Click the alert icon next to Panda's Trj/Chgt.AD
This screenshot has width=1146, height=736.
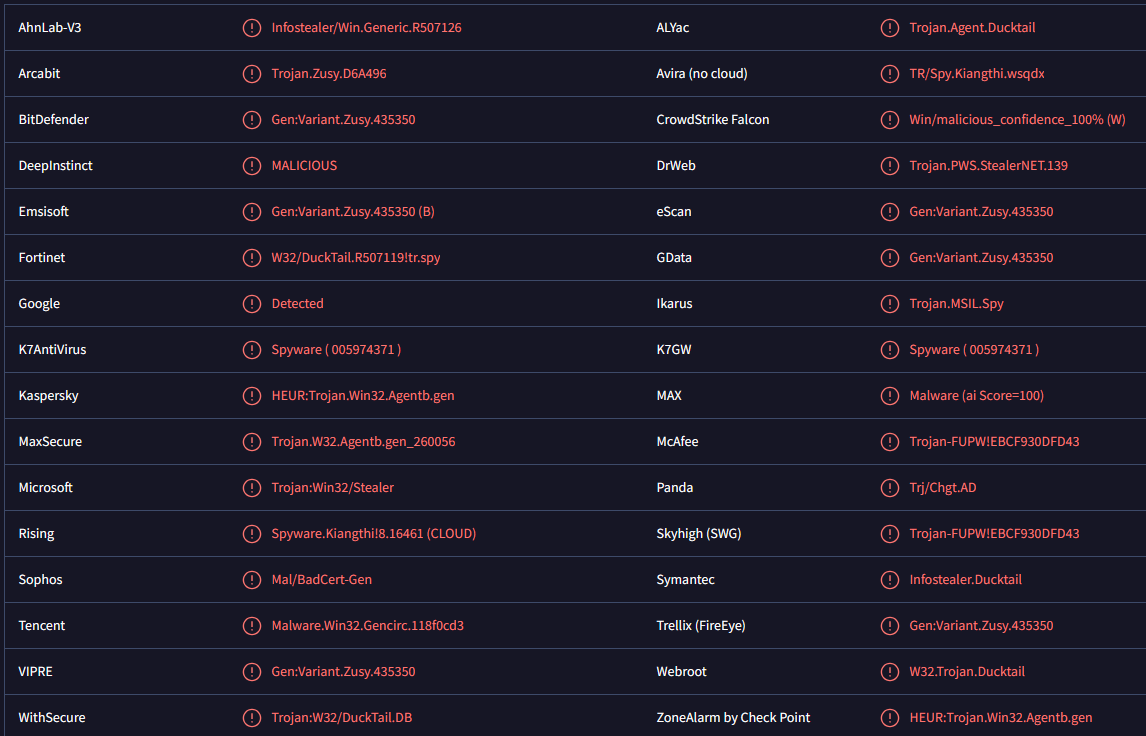[890, 488]
